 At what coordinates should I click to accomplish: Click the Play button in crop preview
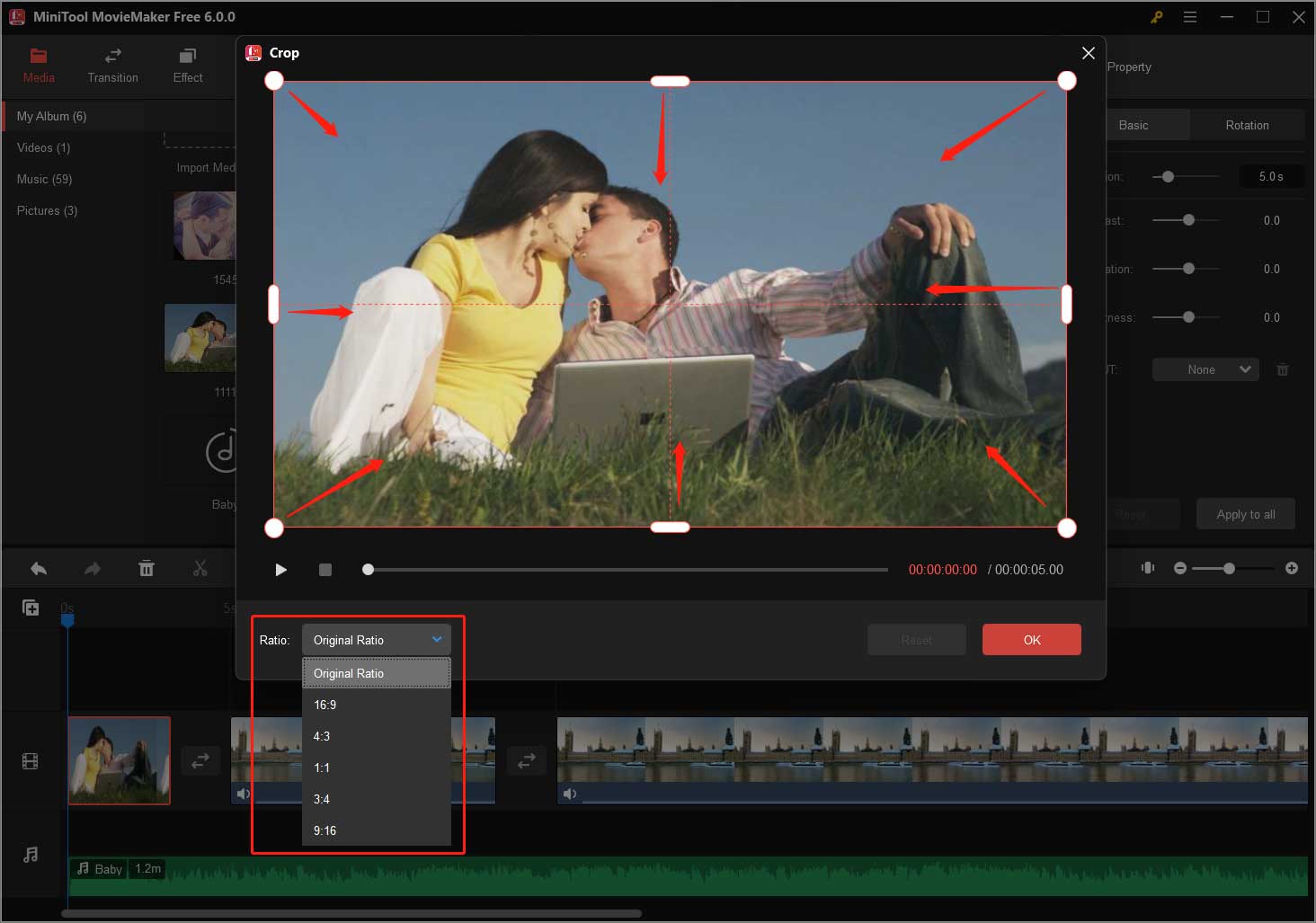[280, 570]
